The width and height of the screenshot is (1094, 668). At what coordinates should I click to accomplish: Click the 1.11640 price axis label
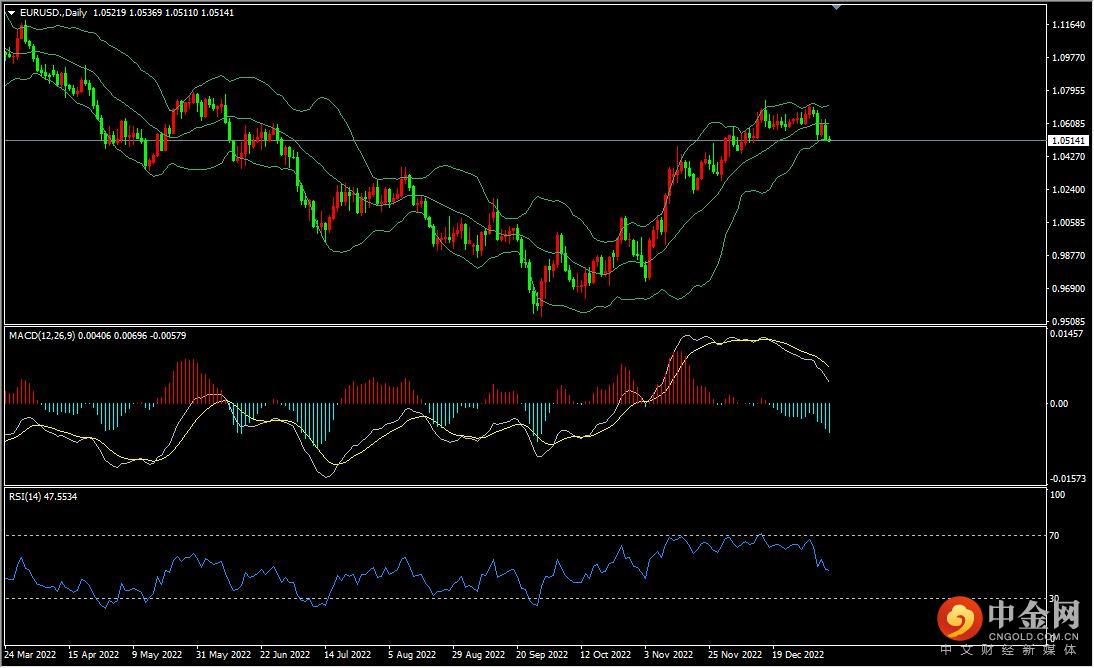pyautogui.click(x=1067, y=25)
